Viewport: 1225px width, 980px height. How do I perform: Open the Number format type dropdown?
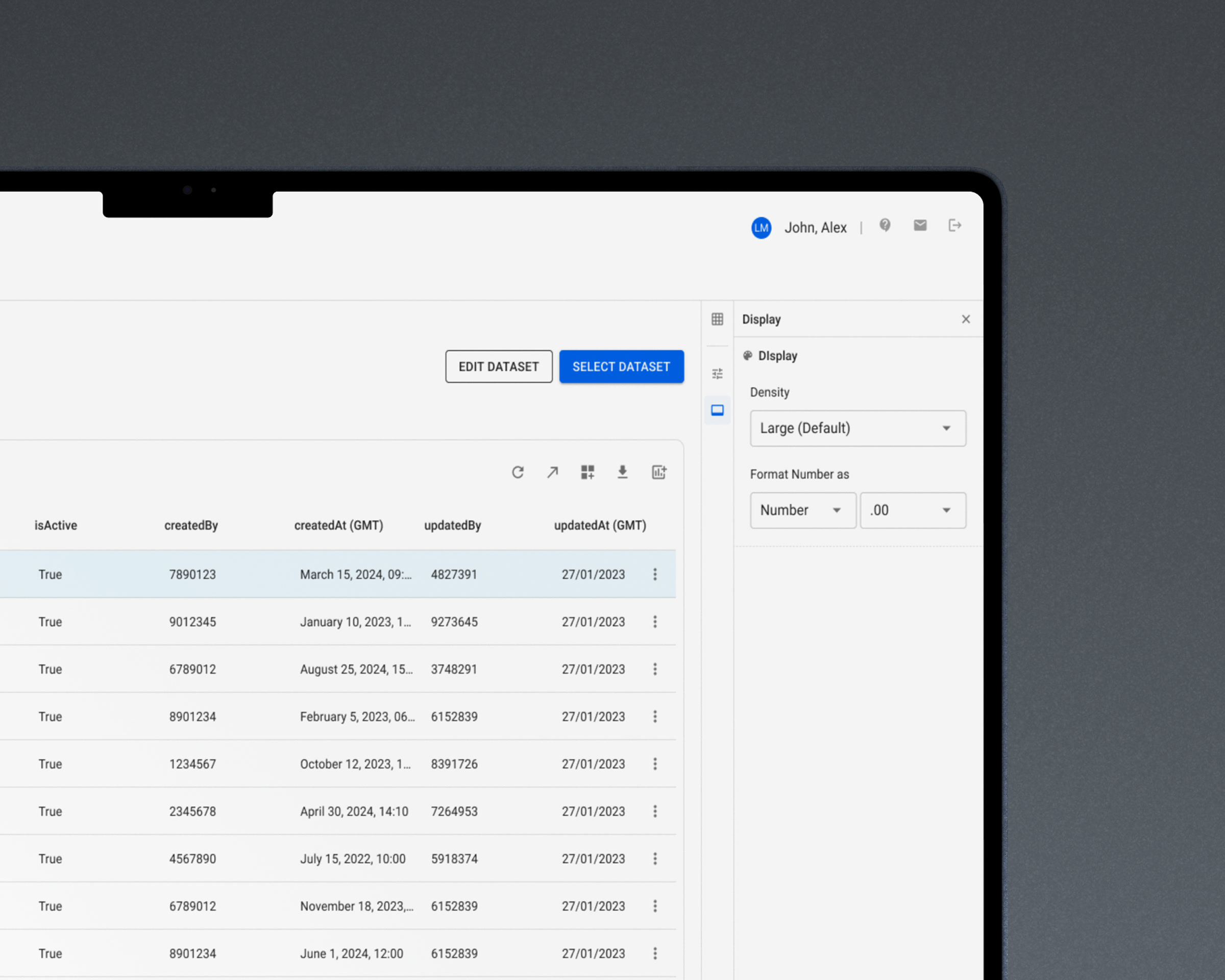click(802, 510)
